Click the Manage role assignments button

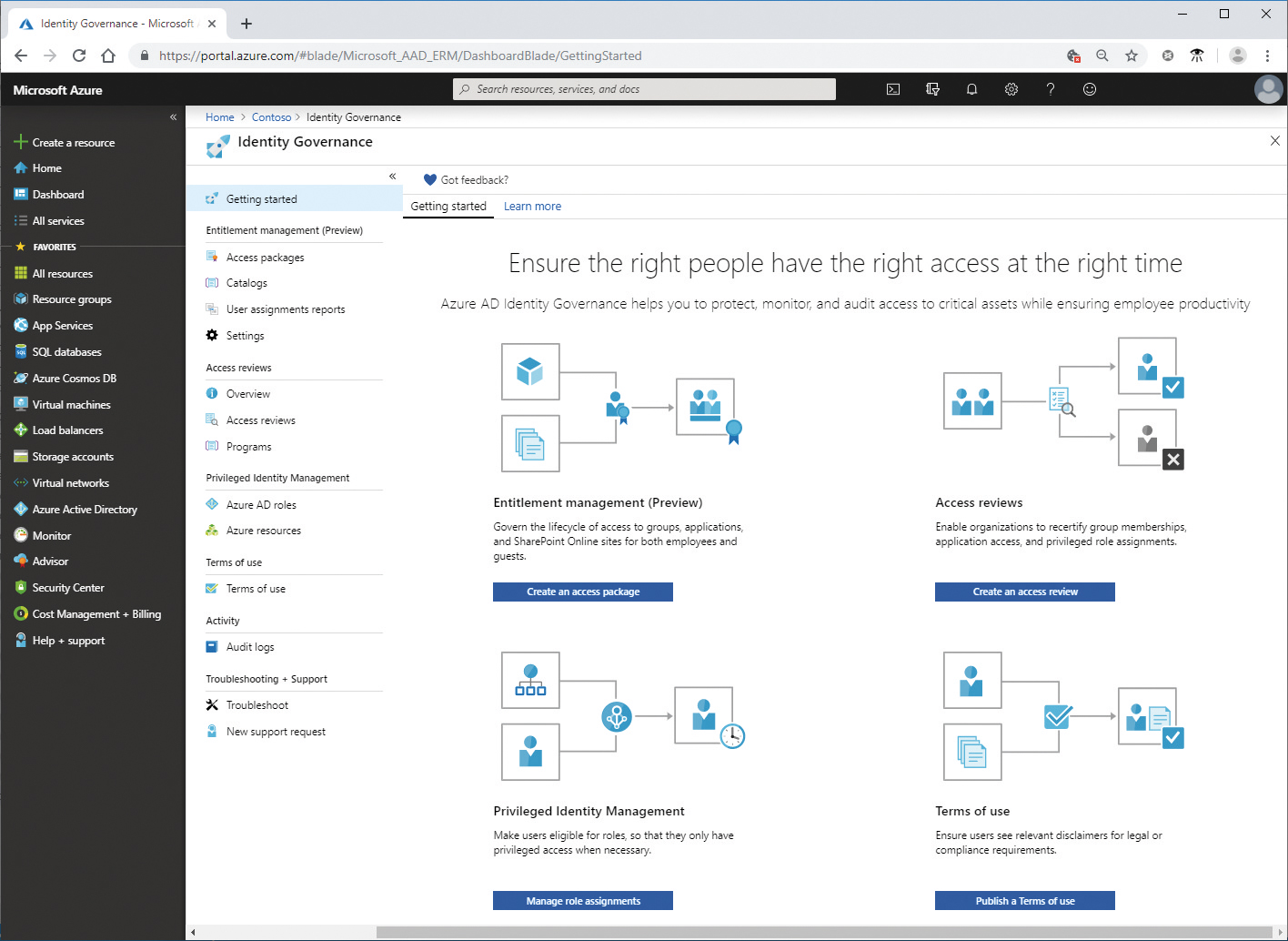pyautogui.click(x=583, y=901)
